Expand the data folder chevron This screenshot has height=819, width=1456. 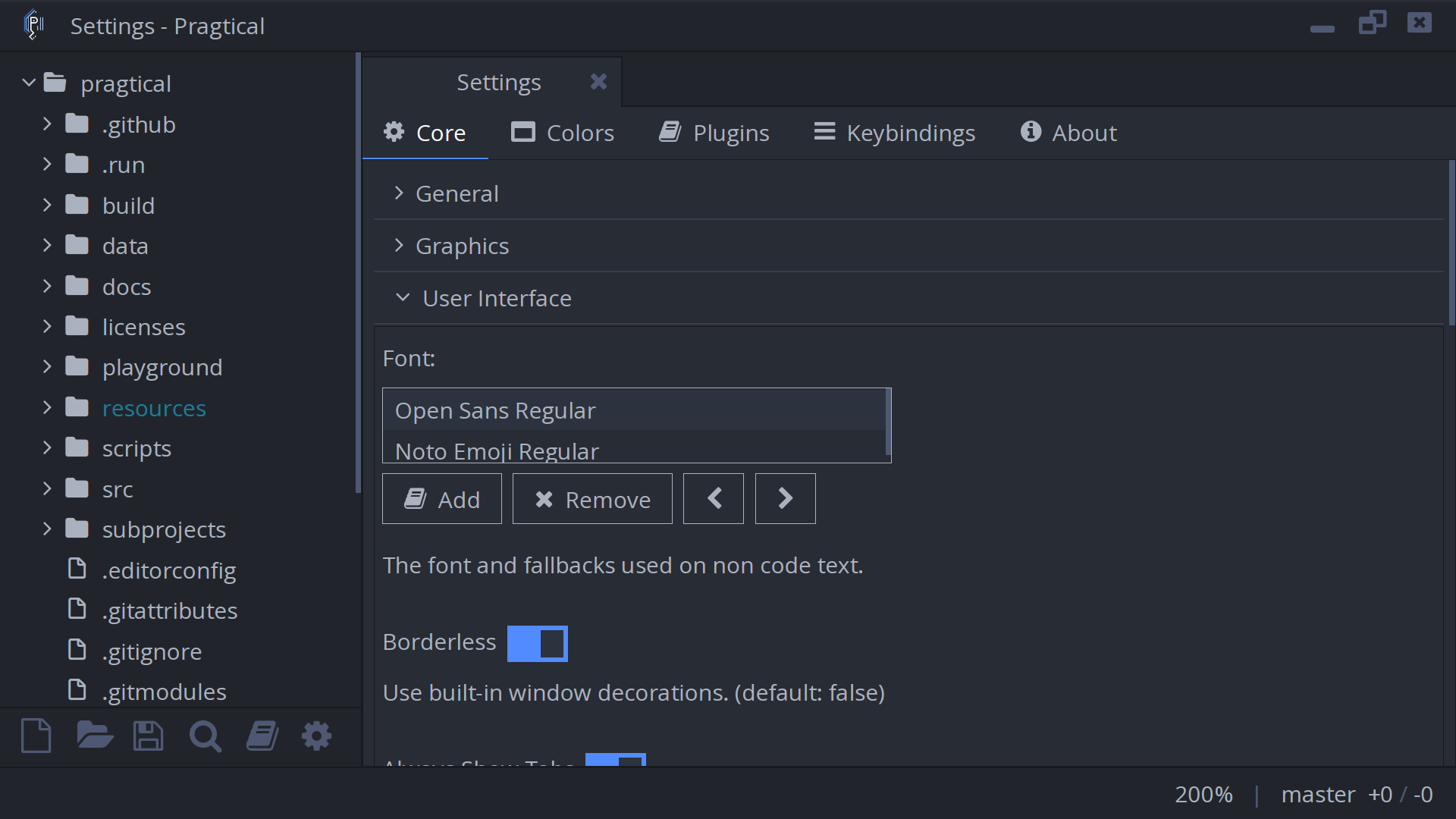[x=47, y=245]
